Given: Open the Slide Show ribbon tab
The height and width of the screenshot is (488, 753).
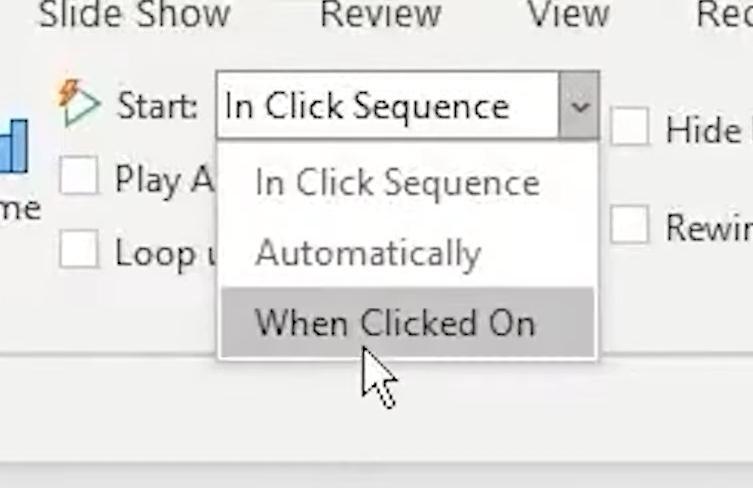Looking at the screenshot, I should tap(134, 14).
